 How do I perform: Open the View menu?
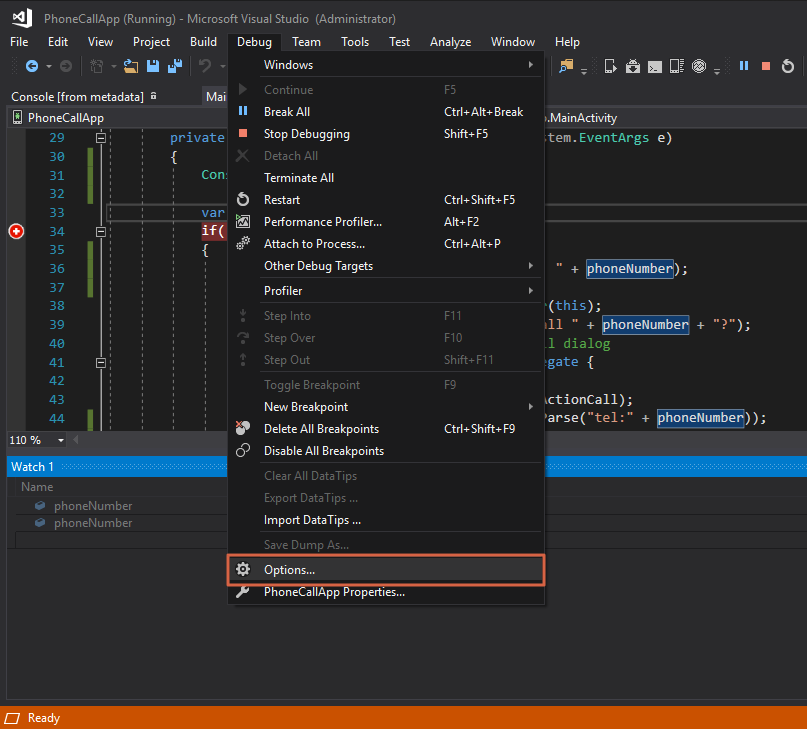100,42
